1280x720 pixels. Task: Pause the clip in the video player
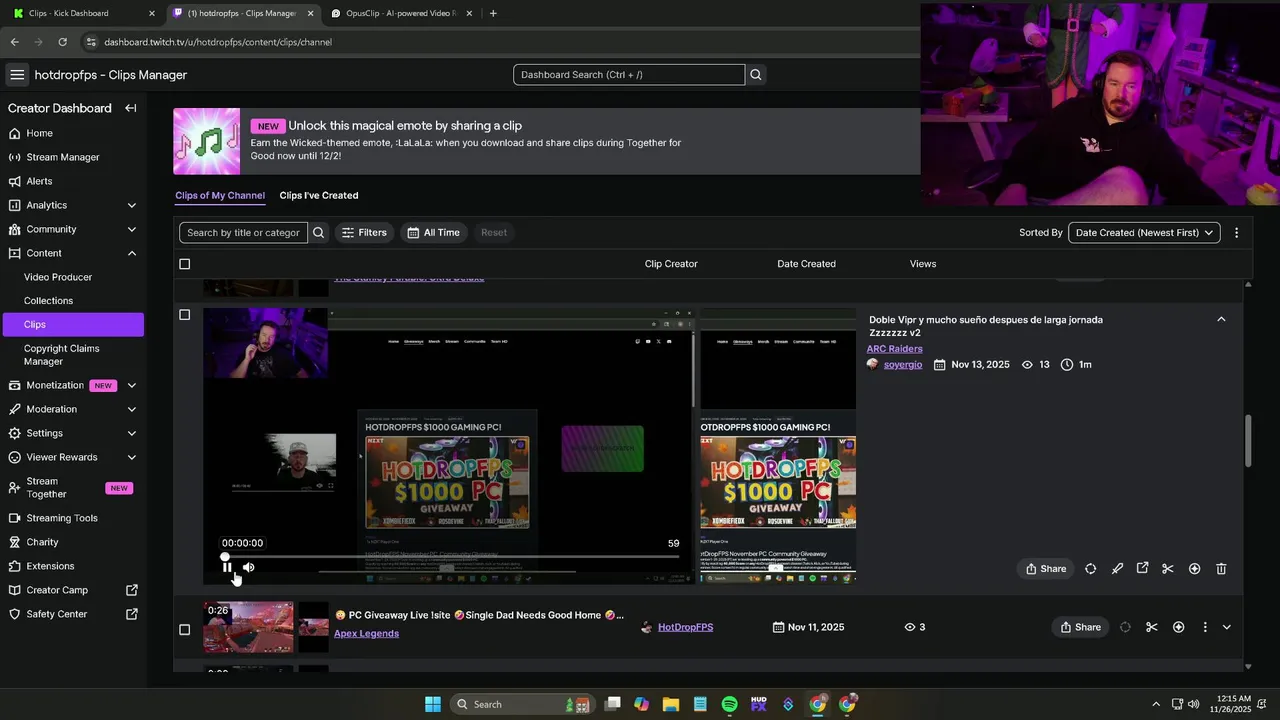(227, 567)
